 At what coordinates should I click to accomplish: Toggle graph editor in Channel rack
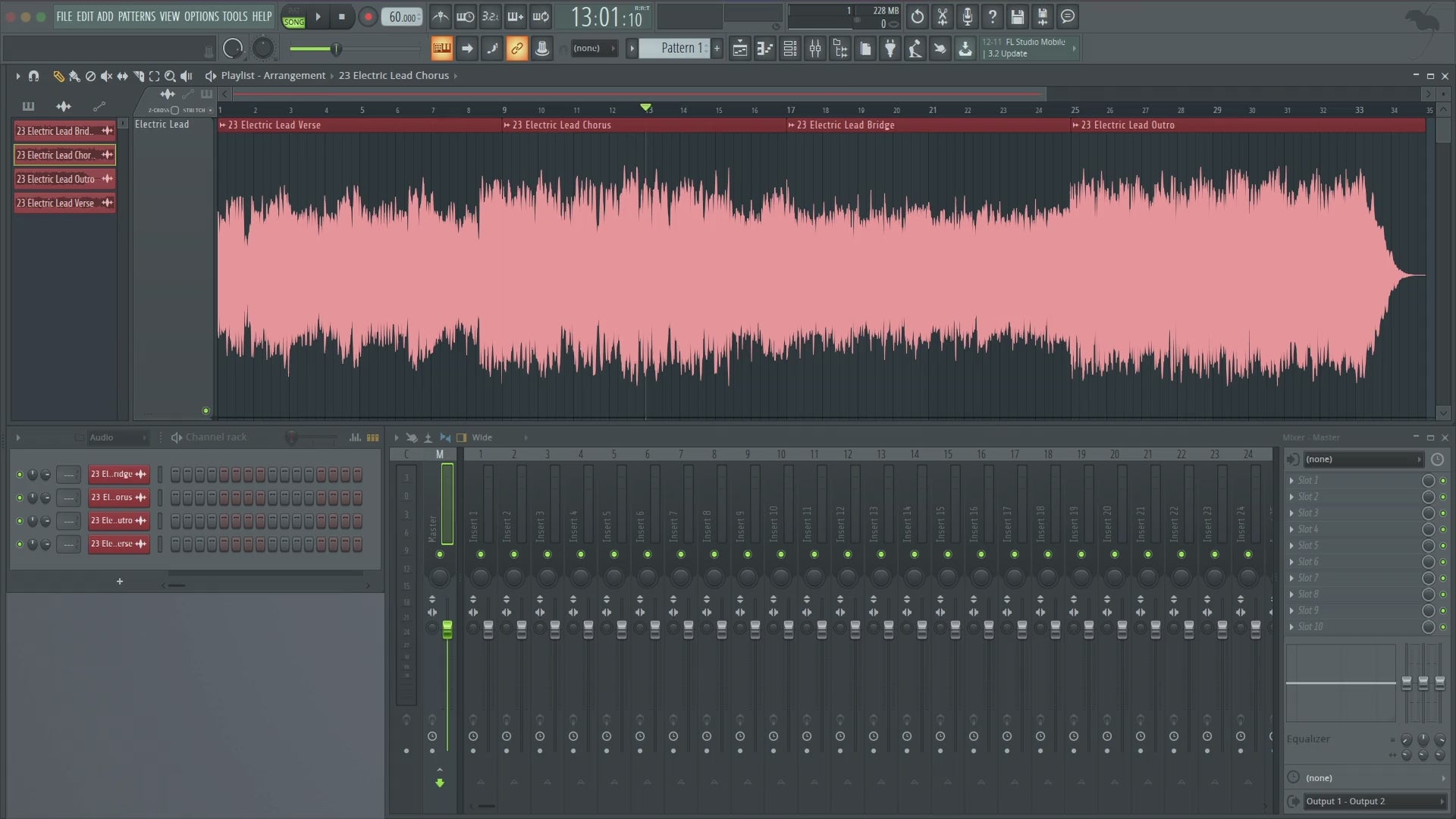tap(355, 438)
